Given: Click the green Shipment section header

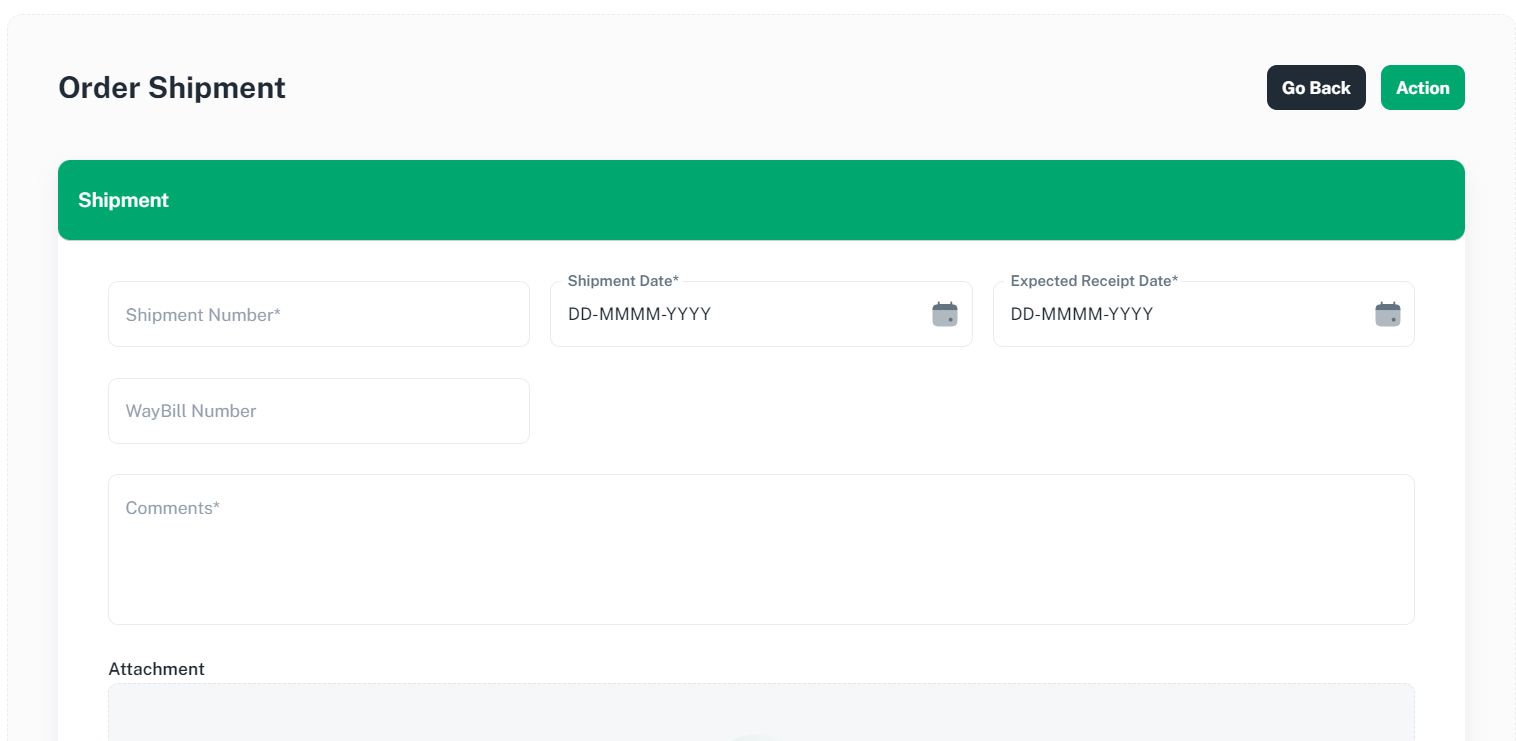Looking at the screenshot, I should [760, 200].
